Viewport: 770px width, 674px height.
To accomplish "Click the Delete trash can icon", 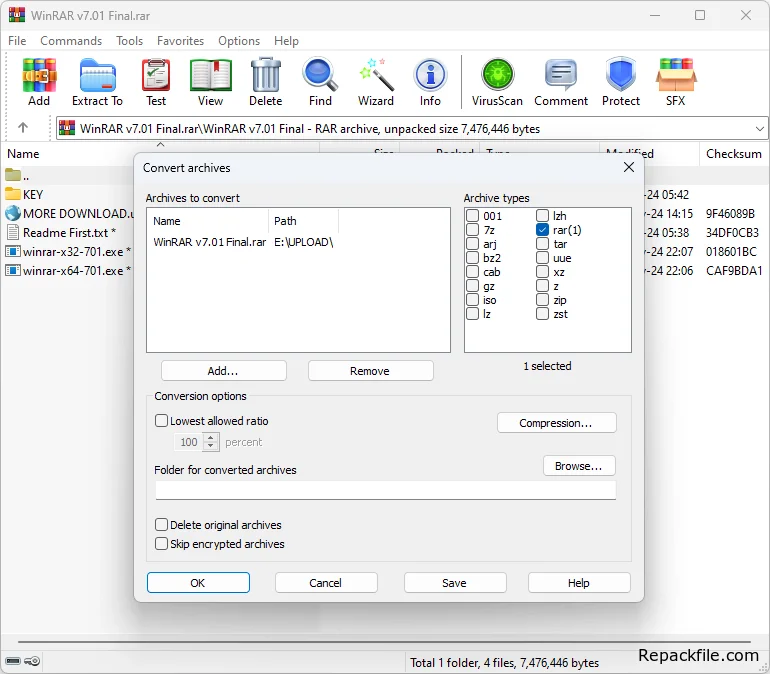I will click(266, 81).
